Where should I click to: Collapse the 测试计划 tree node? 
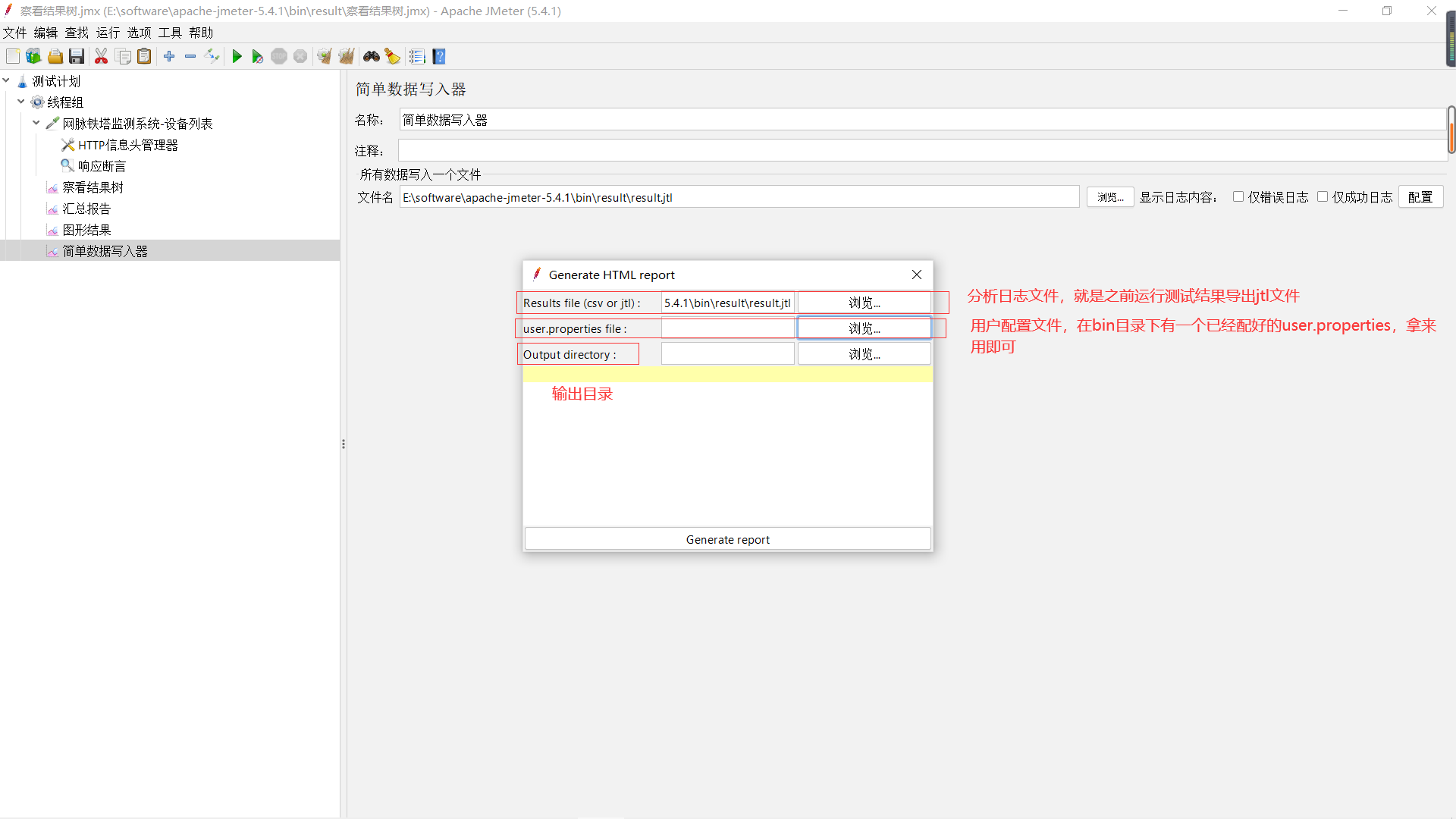coord(6,80)
